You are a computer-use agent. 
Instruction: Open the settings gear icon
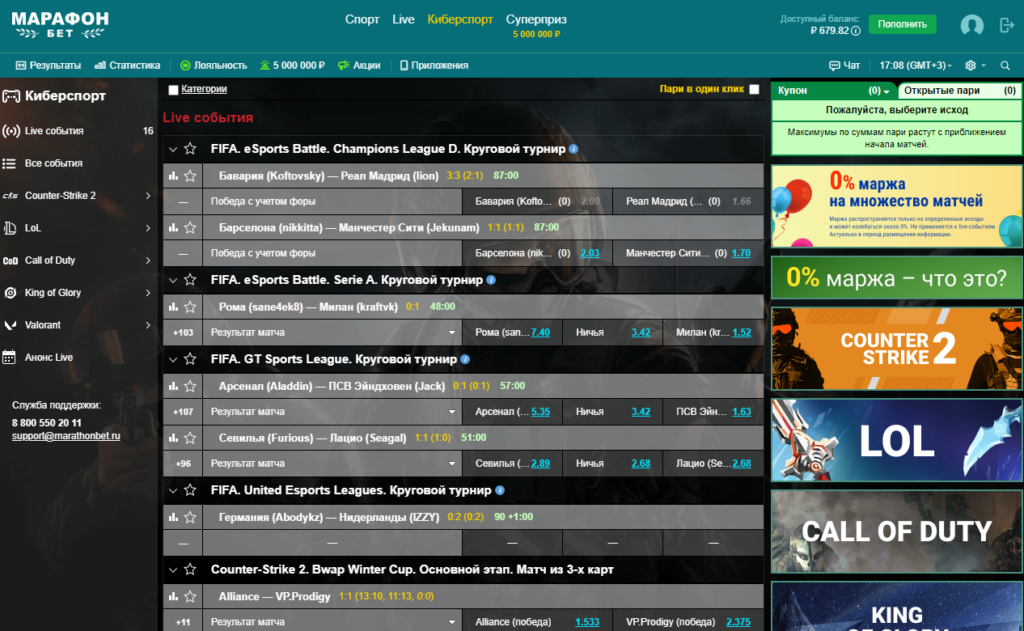[x=970, y=65]
